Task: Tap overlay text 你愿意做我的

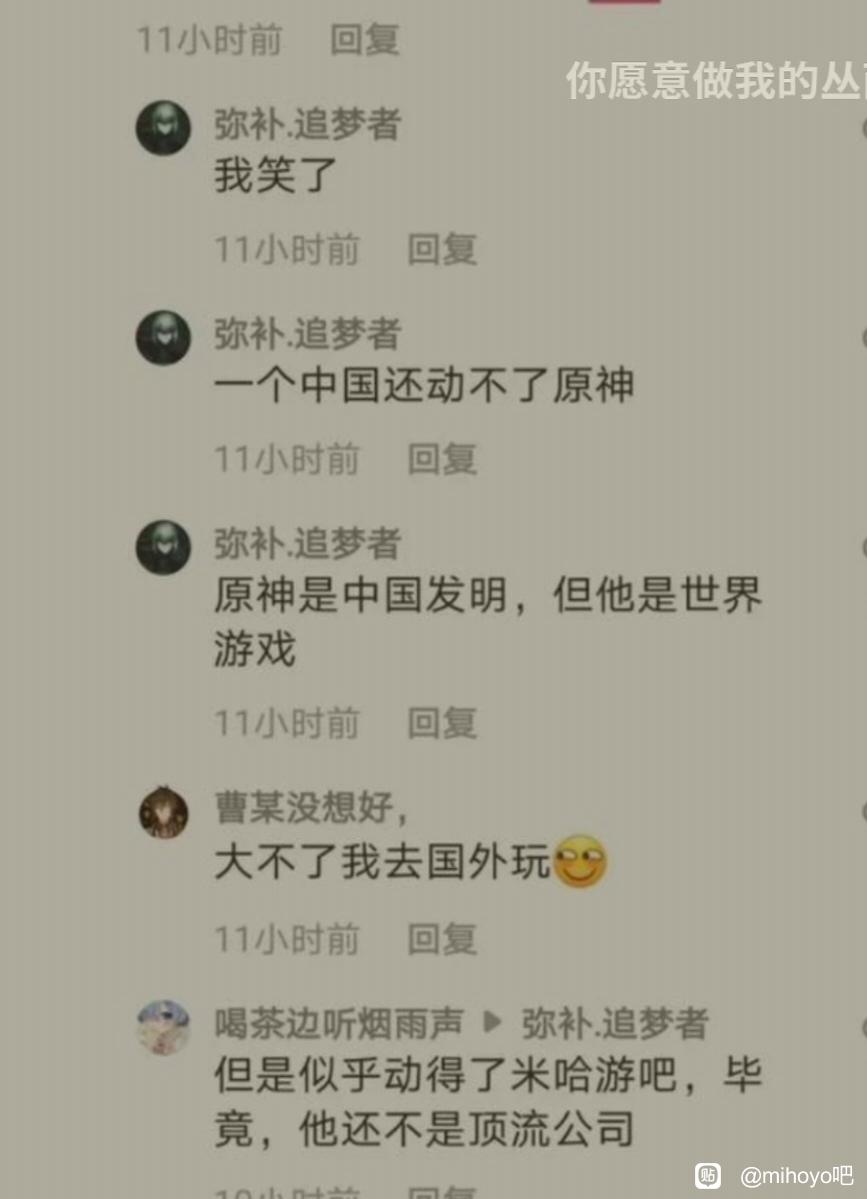Action: pos(693,80)
